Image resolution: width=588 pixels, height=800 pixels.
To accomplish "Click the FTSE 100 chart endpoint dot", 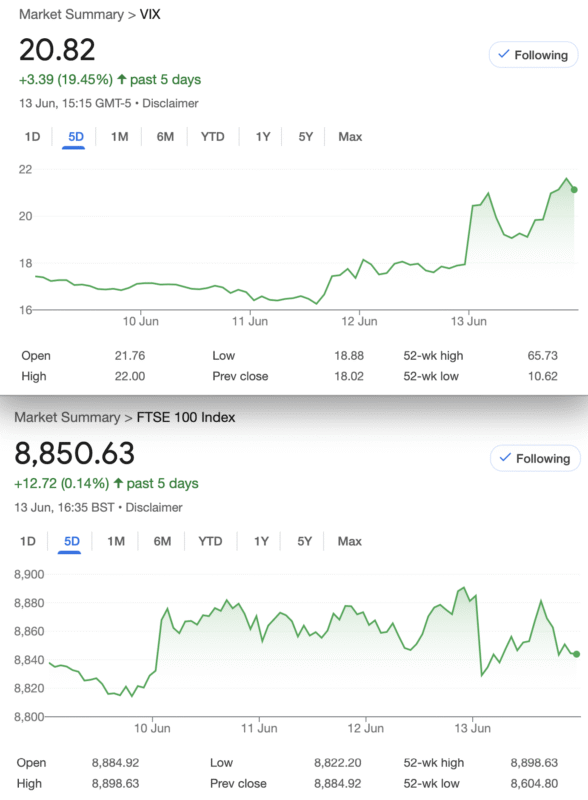I will click(x=576, y=654).
